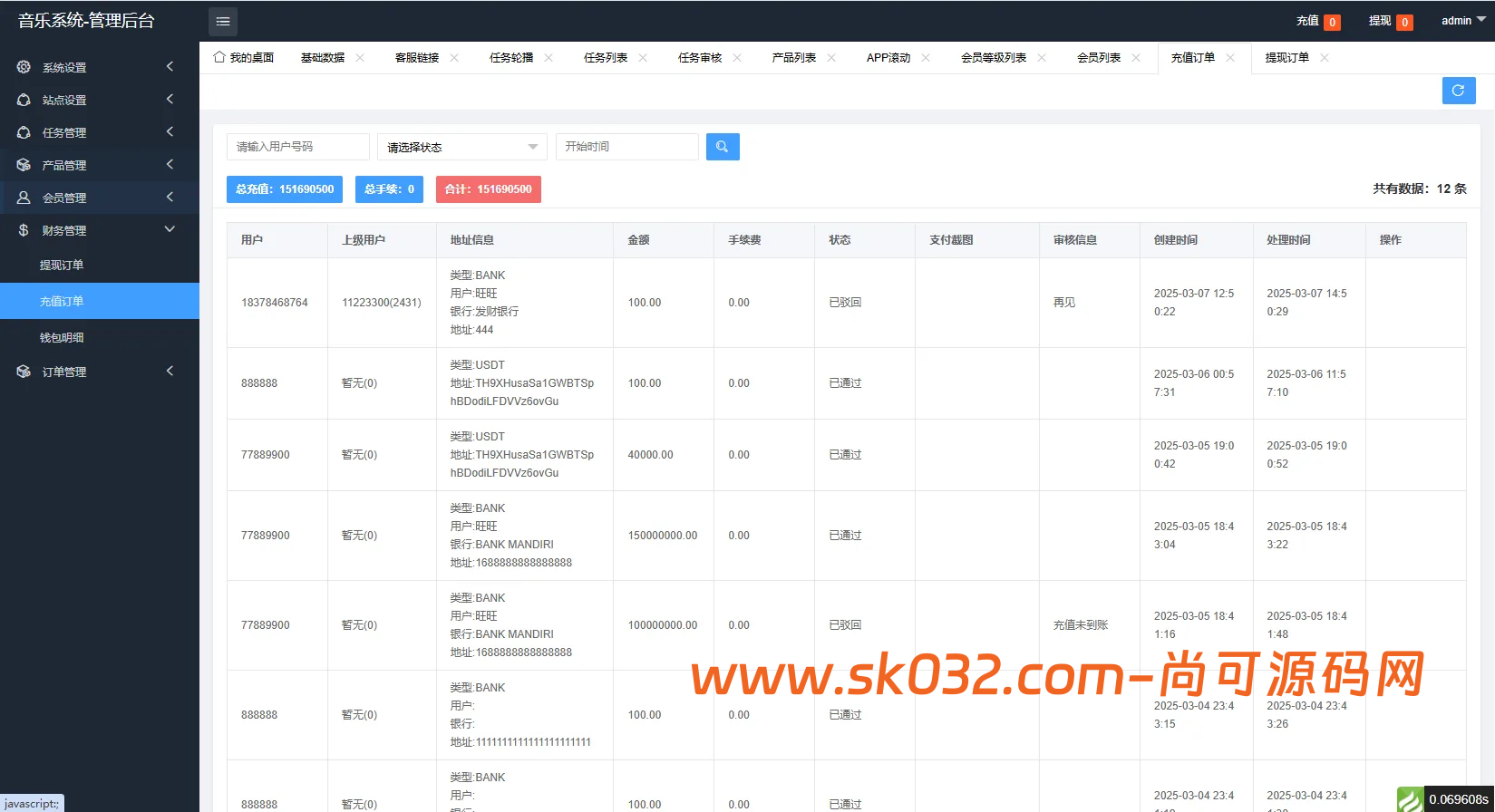The width and height of the screenshot is (1495, 812).
Task: Click the 总充值: 151690500 badge
Action: tap(285, 189)
